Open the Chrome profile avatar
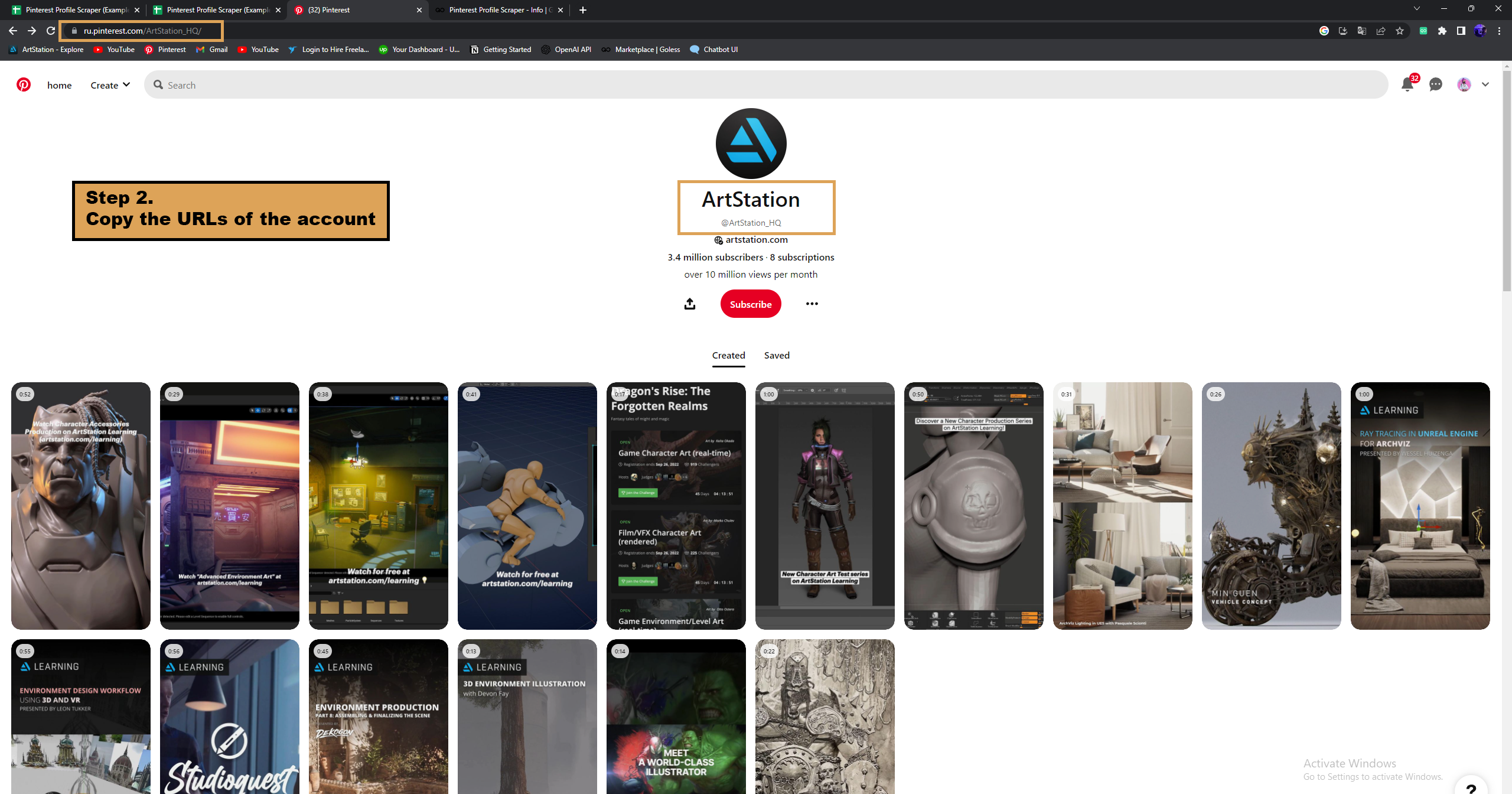 pyautogui.click(x=1480, y=31)
